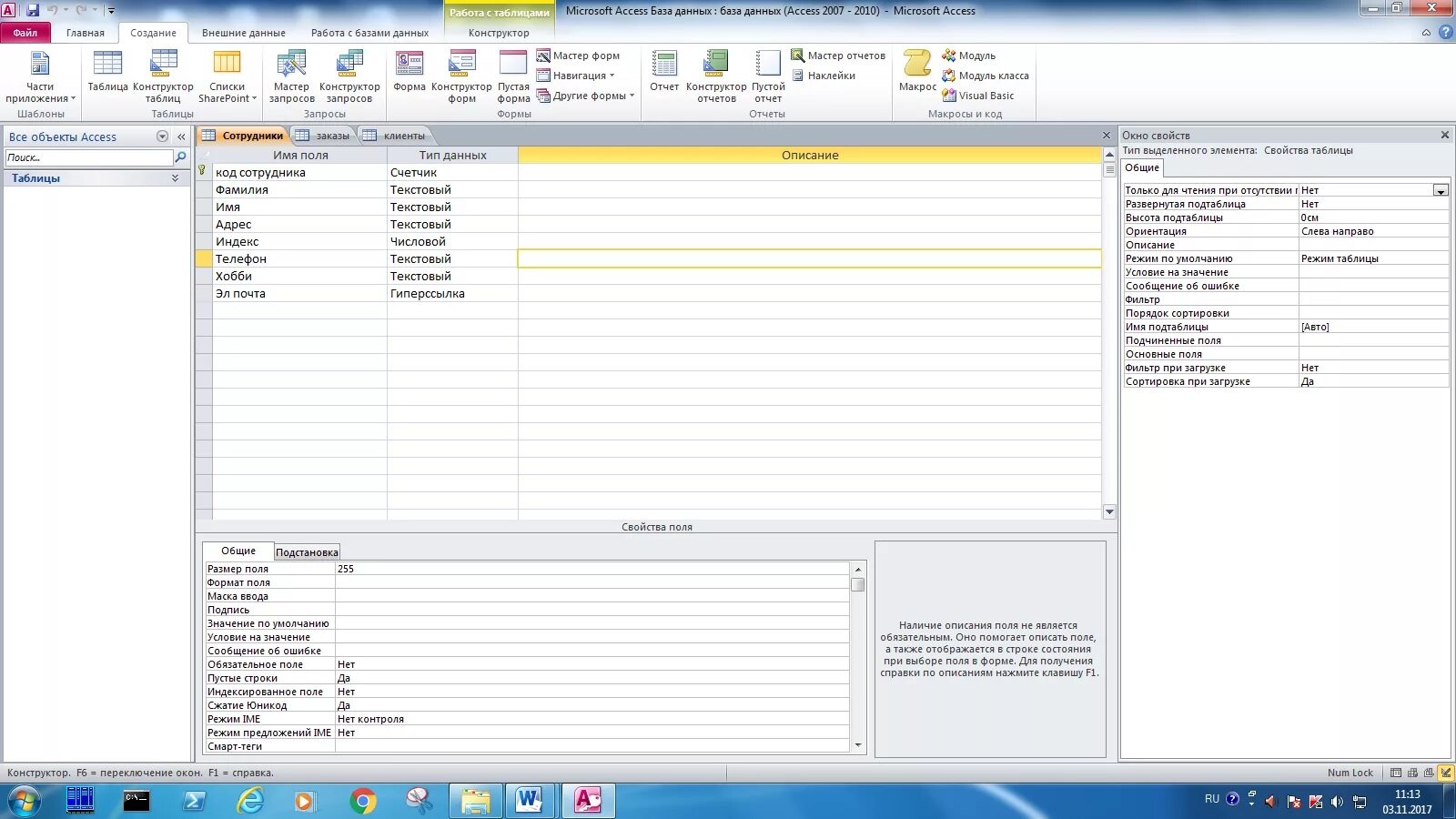Close the current table document tab
The width and height of the screenshot is (1456, 819).
point(1107,136)
